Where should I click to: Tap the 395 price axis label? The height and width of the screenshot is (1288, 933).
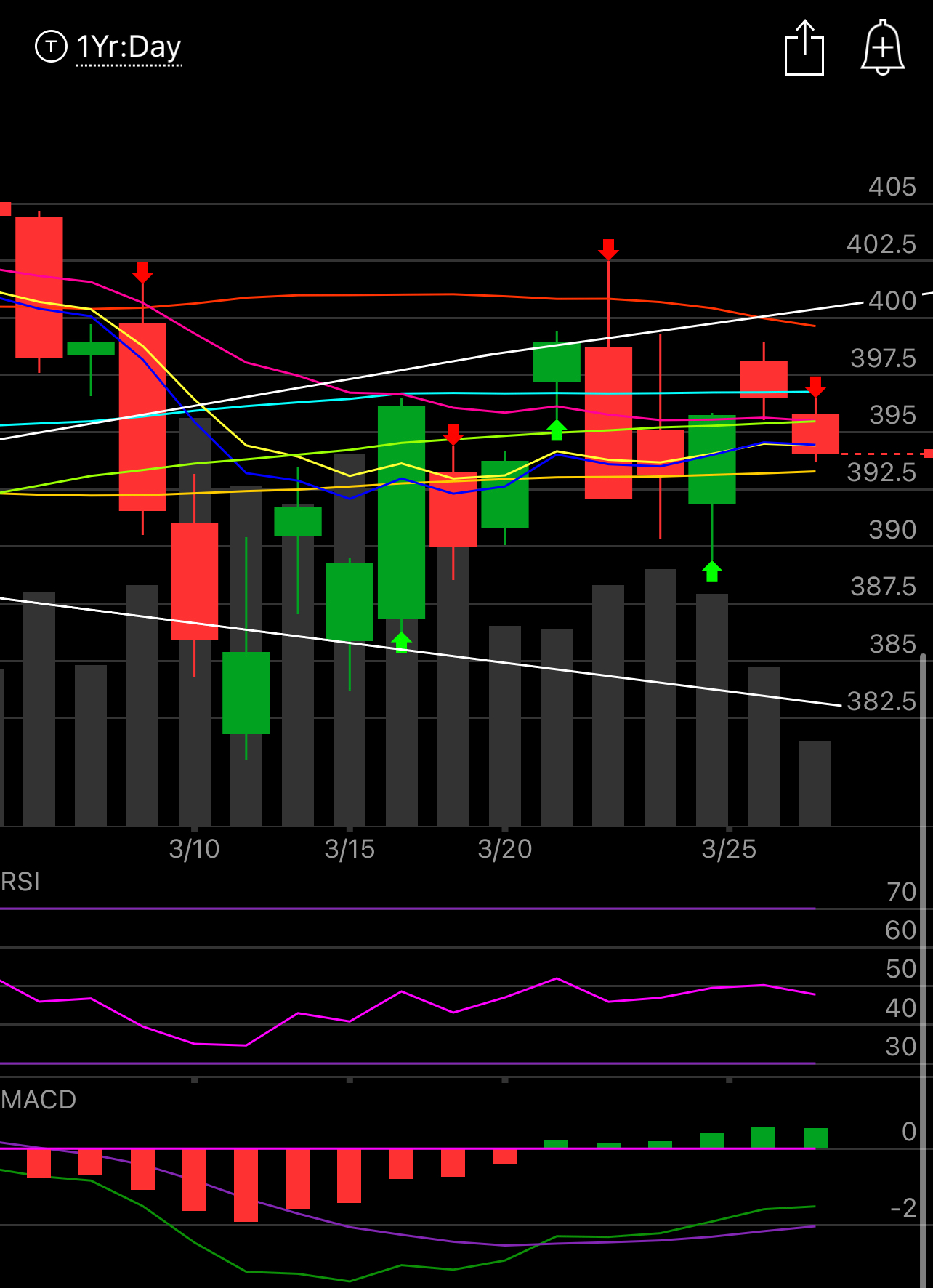pos(892,415)
